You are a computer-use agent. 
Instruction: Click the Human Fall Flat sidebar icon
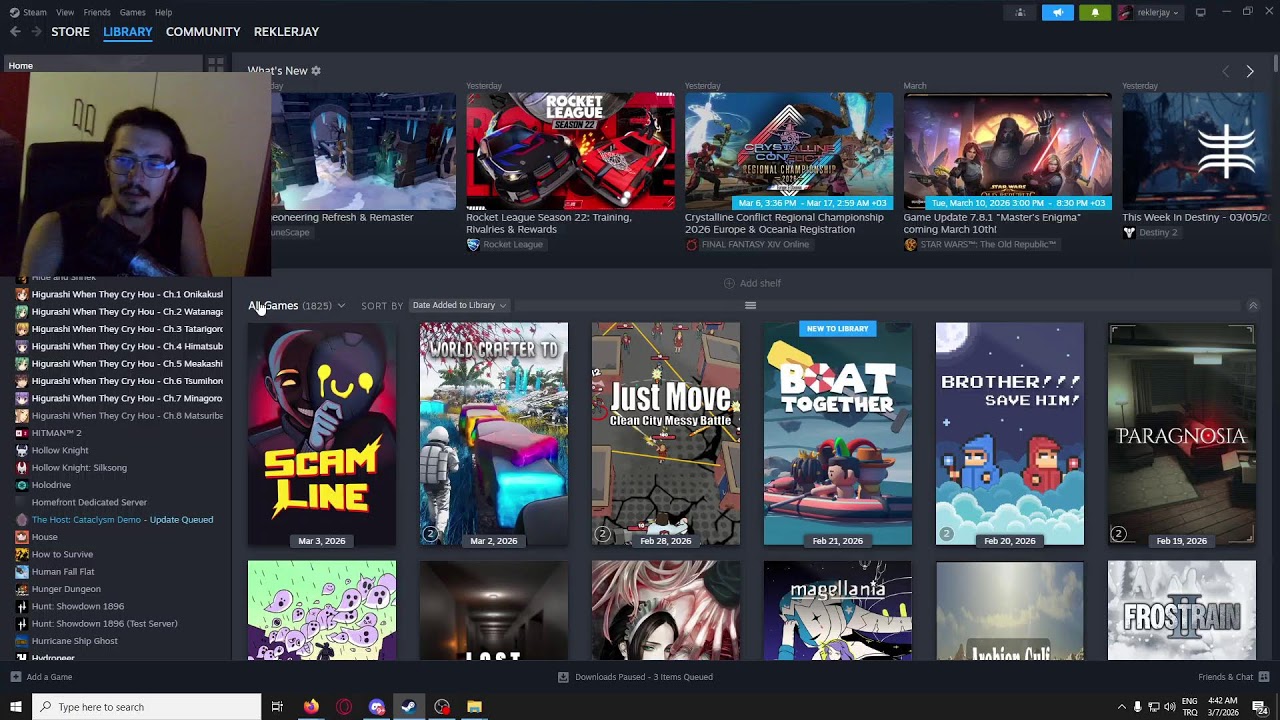[x=22, y=572]
